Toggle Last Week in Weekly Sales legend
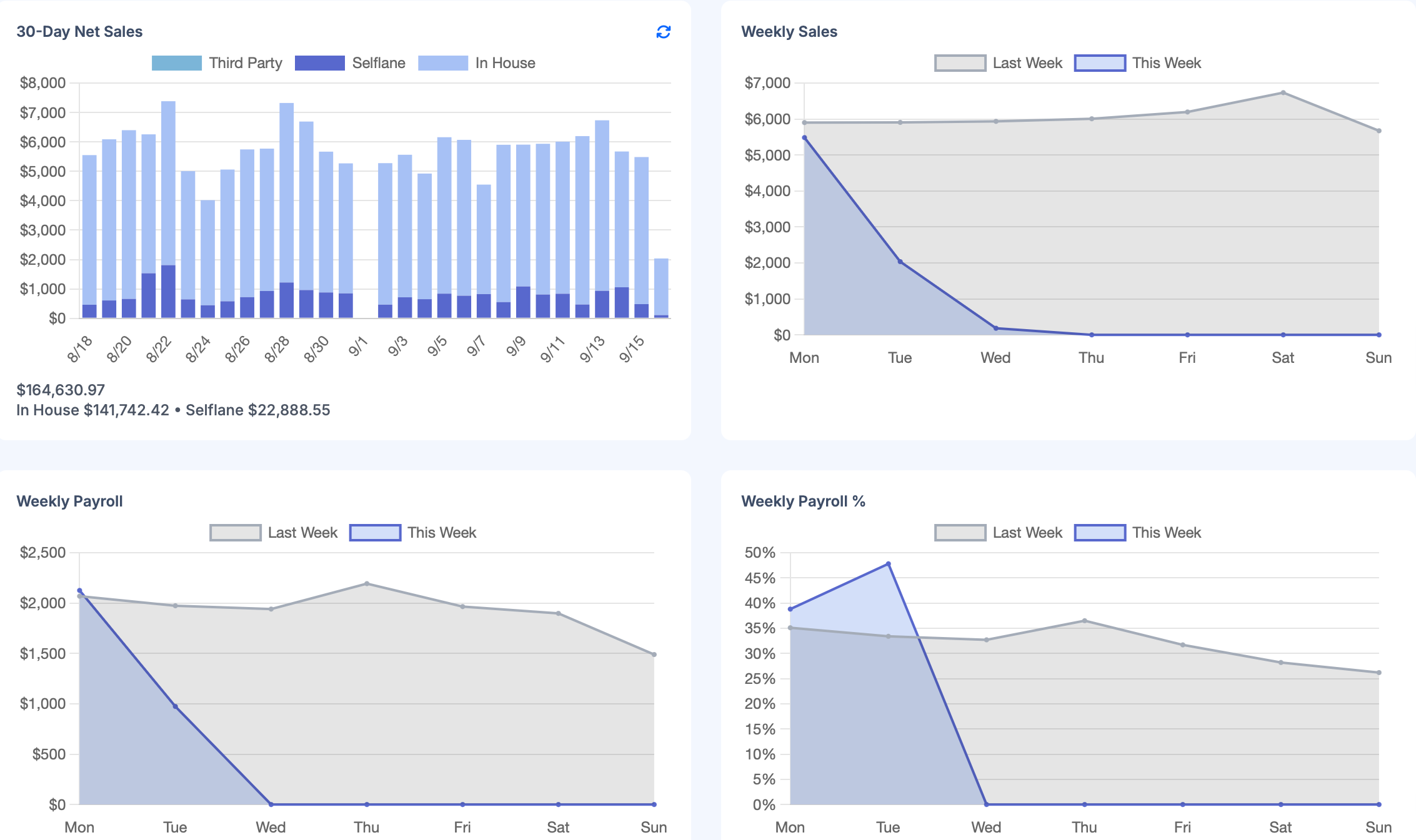Viewport: 1416px width, 840px height. coord(960,63)
